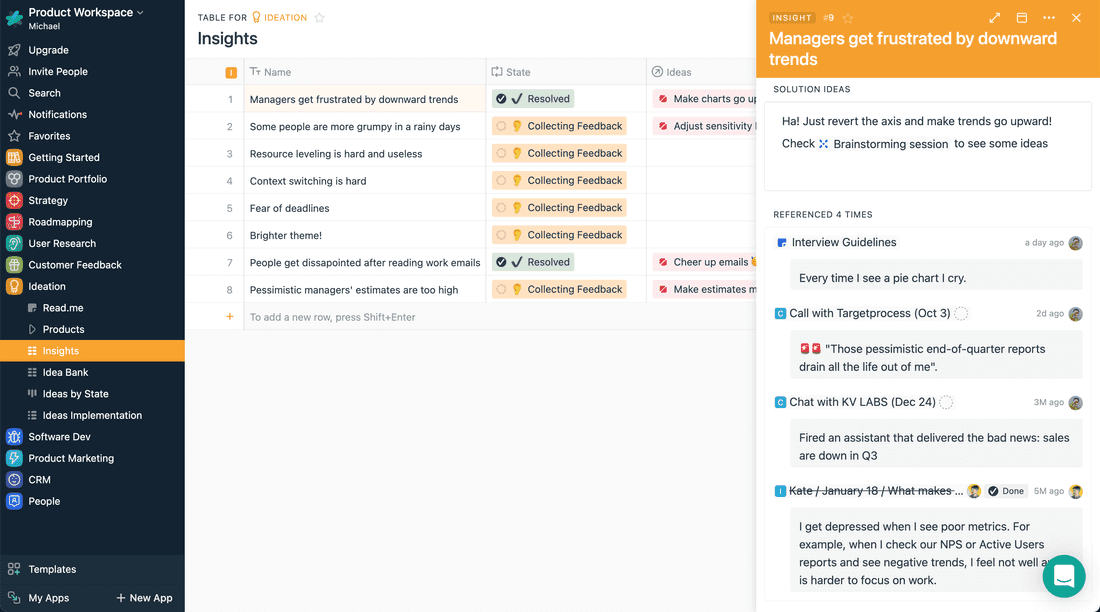
Task: Open the Product Workspace dropdown
Action: [x=80, y=12]
